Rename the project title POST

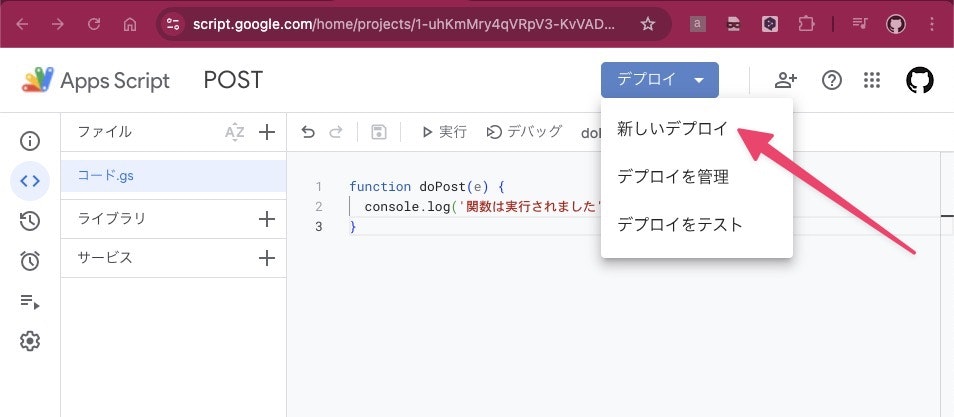(x=233, y=80)
